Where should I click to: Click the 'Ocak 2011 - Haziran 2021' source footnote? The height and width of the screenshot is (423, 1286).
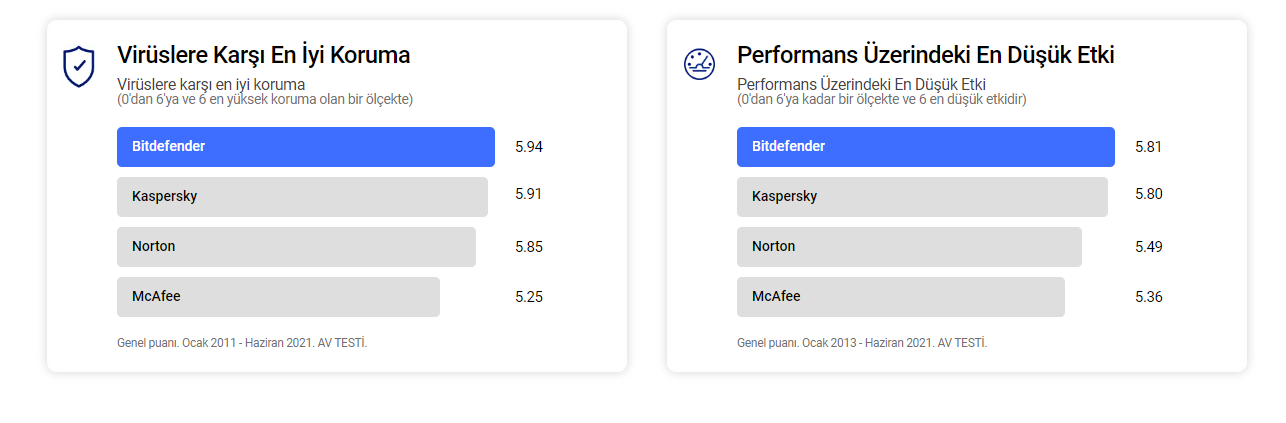(242, 343)
